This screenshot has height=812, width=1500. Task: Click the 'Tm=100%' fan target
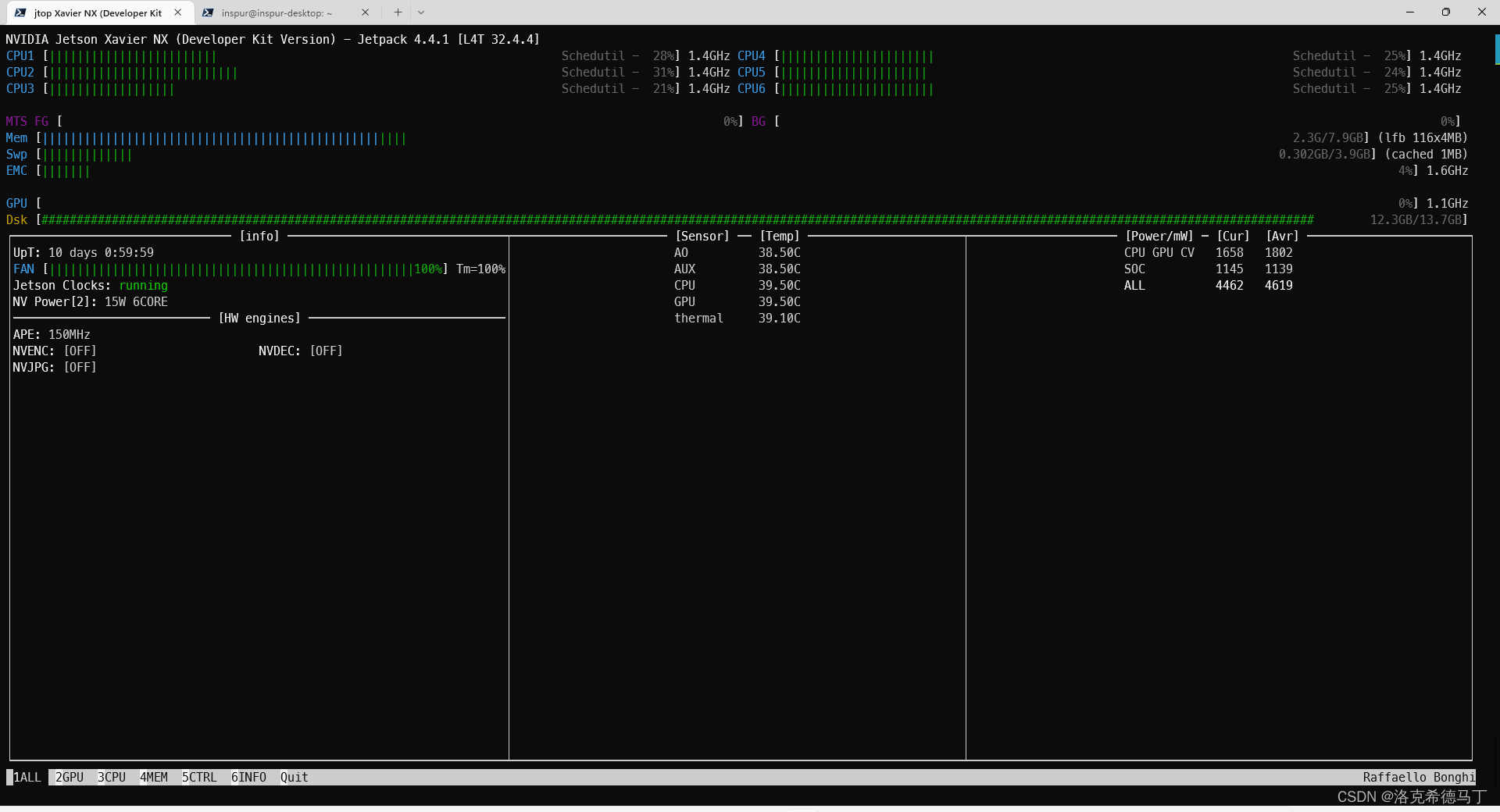tap(481, 269)
